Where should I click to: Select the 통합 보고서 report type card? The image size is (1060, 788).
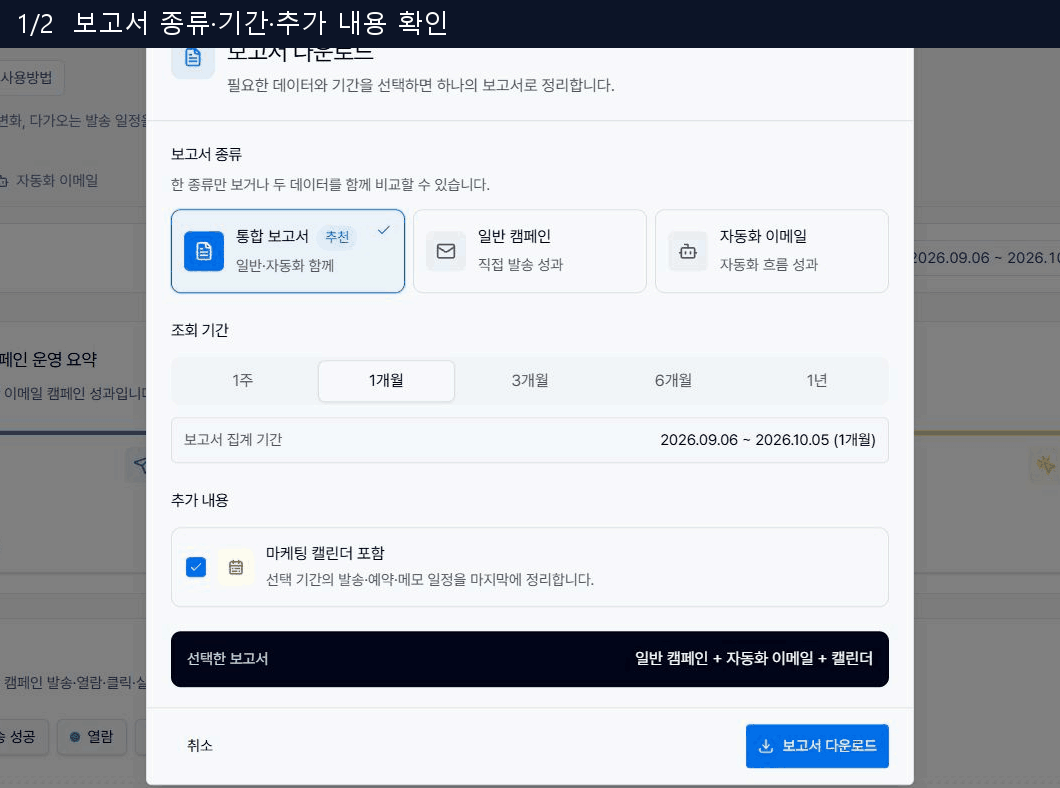click(288, 251)
